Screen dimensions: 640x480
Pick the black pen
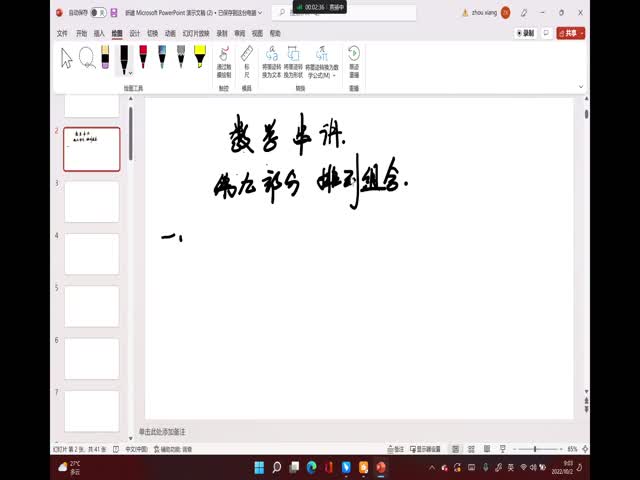pyautogui.click(x=124, y=58)
